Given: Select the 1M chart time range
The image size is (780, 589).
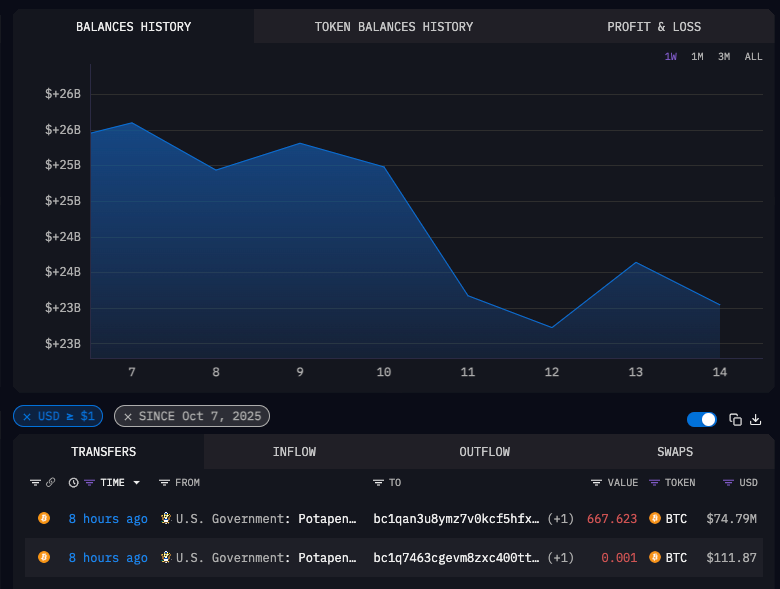Looking at the screenshot, I should click(x=697, y=57).
